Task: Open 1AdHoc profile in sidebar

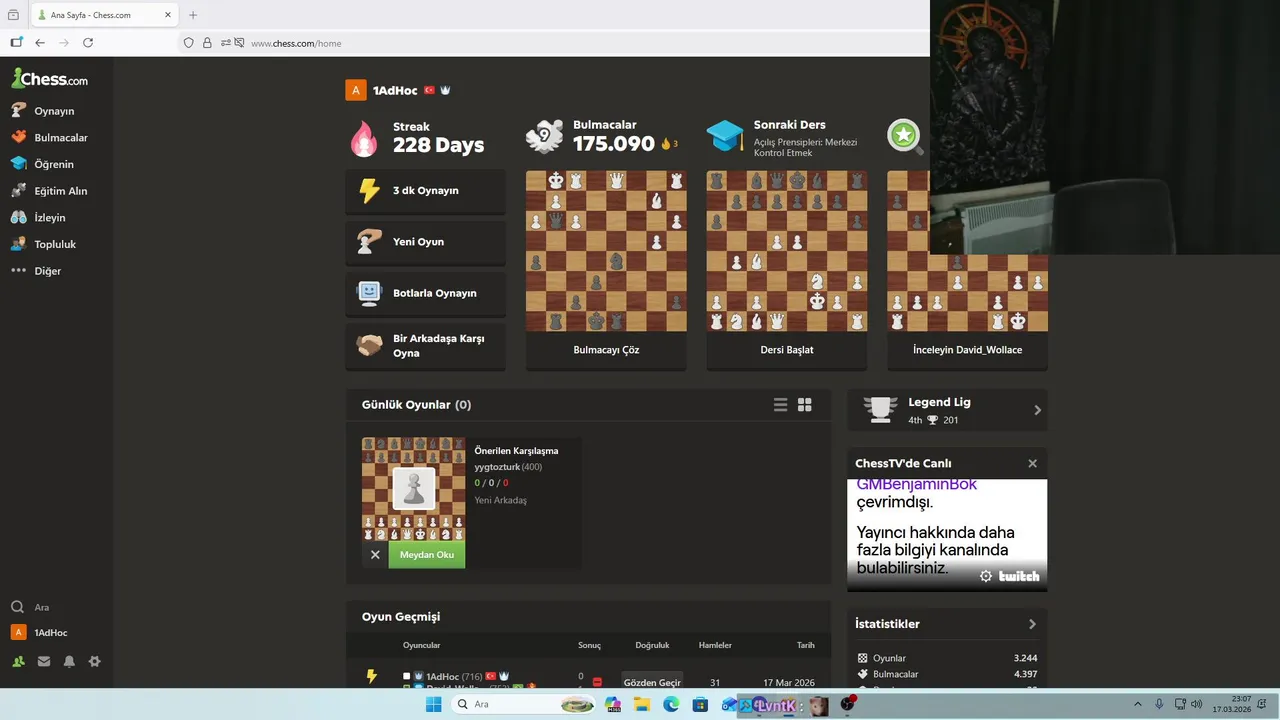Action: [50, 633]
